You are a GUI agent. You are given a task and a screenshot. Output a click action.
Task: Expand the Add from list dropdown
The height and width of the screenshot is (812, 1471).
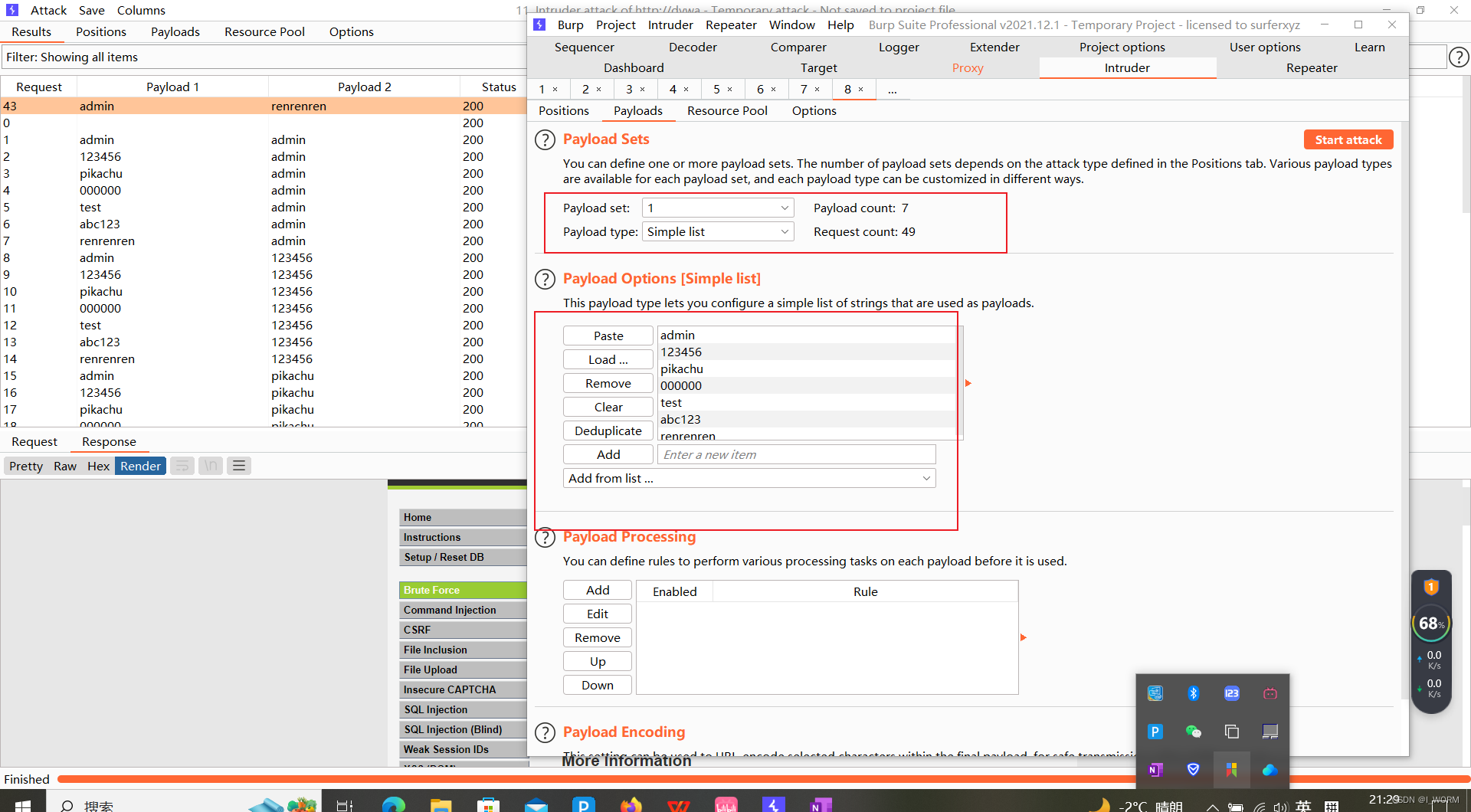pyautogui.click(x=749, y=479)
